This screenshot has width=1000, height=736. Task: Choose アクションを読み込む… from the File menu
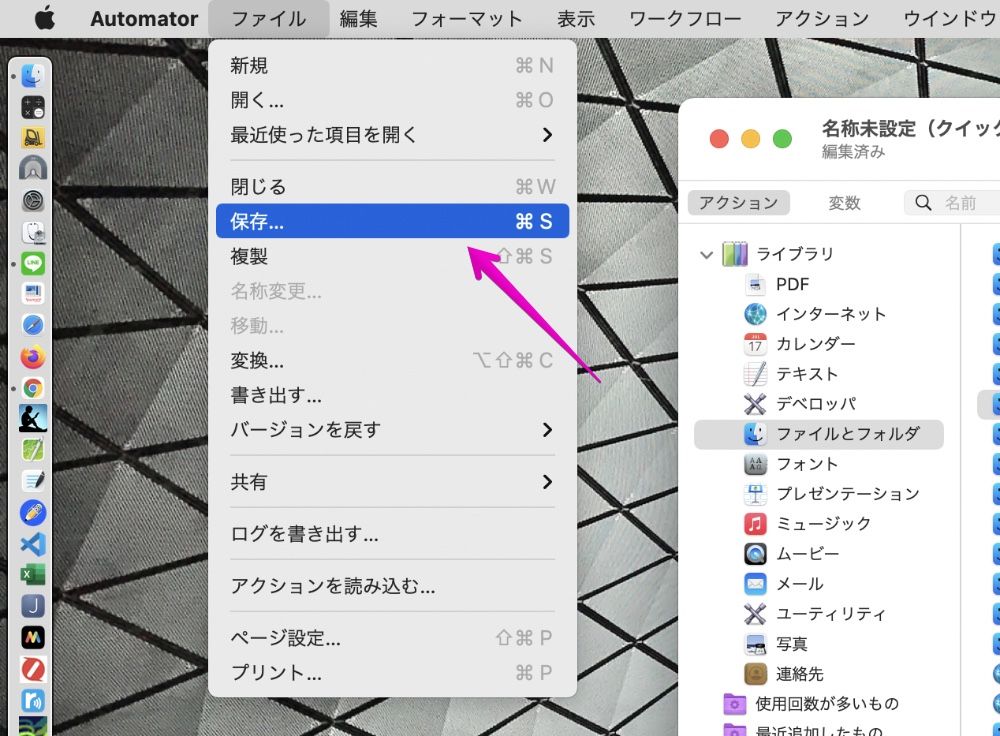click(392, 586)
